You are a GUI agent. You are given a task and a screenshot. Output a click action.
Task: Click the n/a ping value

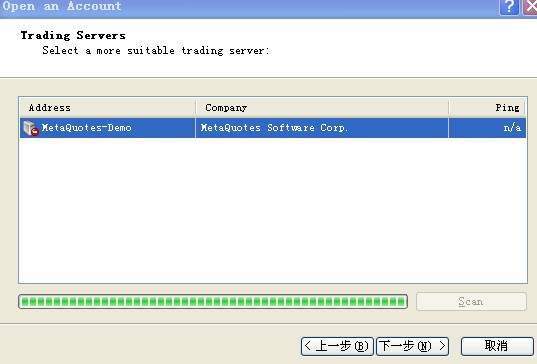tap(512, 128)
